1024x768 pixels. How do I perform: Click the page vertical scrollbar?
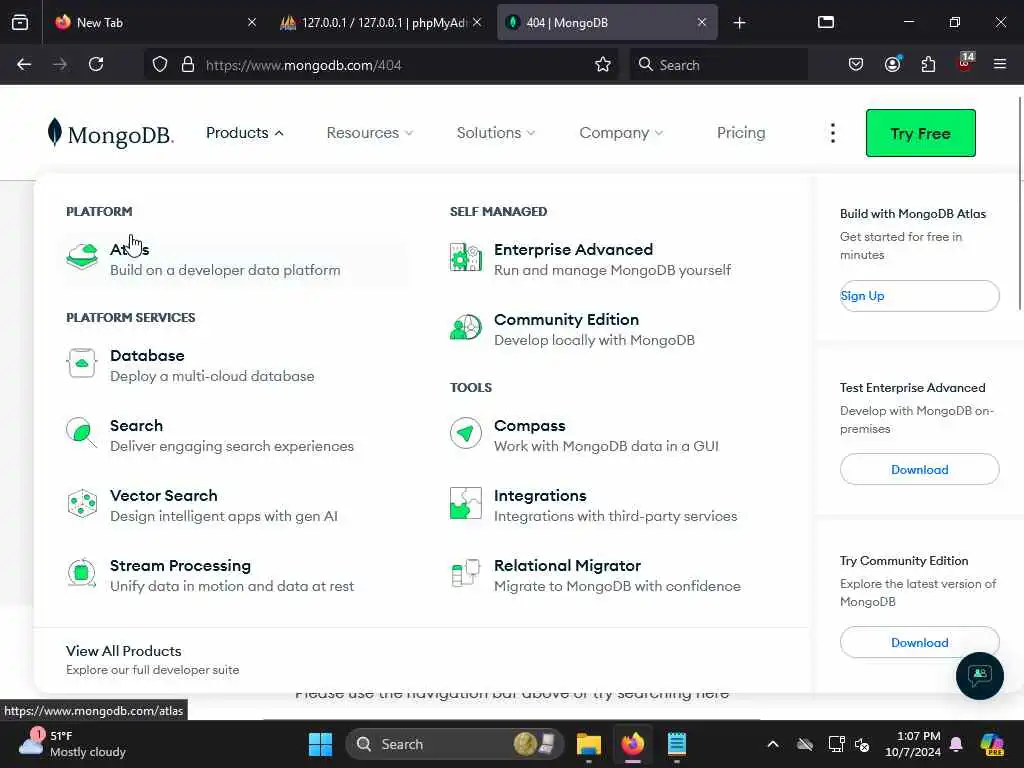1019,204
